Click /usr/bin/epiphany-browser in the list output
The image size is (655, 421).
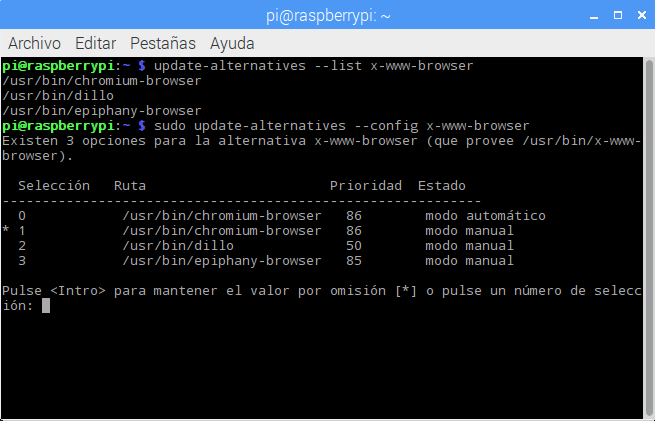pos(102,111)
